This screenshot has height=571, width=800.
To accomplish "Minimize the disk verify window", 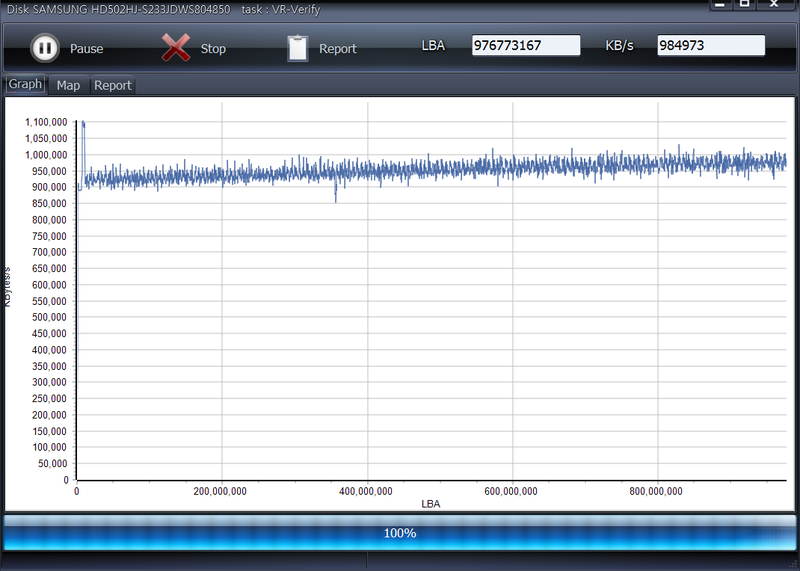I will (x=721, y=4).
